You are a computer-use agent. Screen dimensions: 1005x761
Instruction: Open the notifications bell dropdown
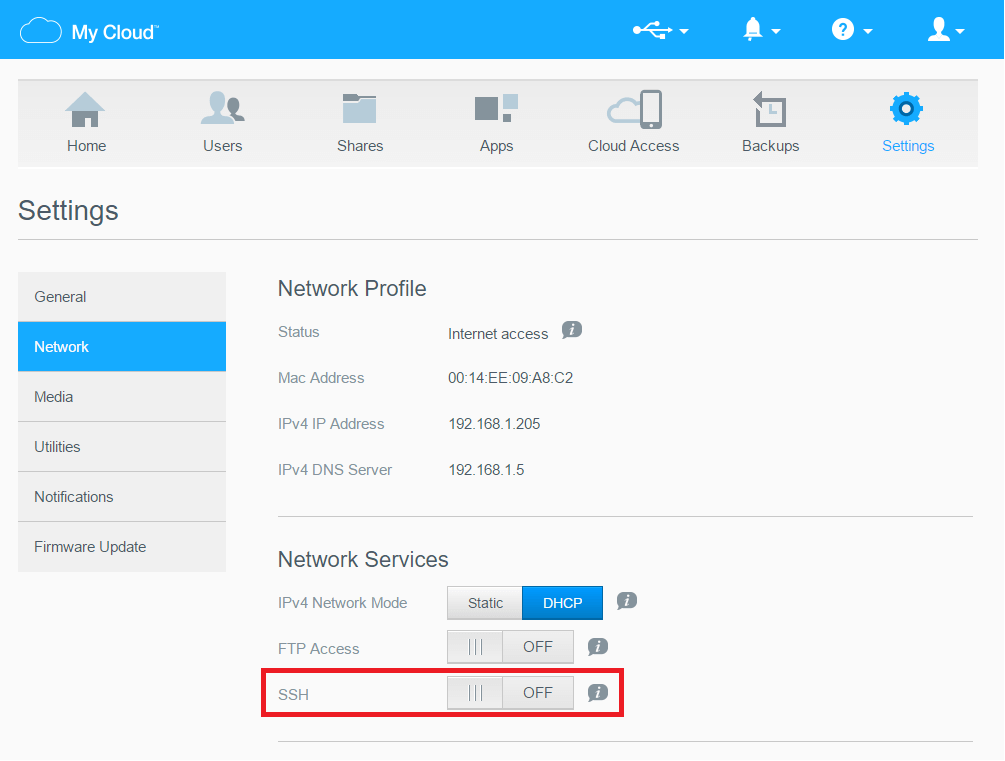click(x=761, y=31)
